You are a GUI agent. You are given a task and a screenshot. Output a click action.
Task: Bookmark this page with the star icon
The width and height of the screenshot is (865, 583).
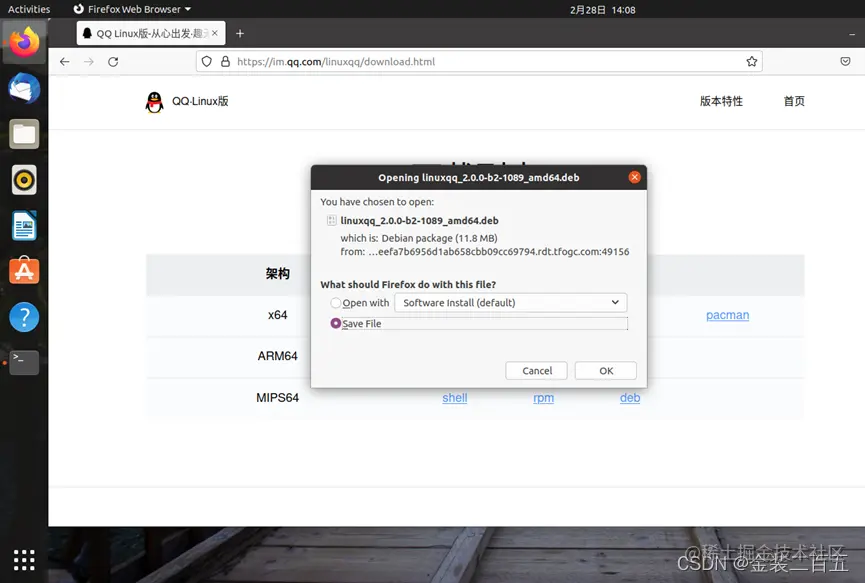point(751,62)
